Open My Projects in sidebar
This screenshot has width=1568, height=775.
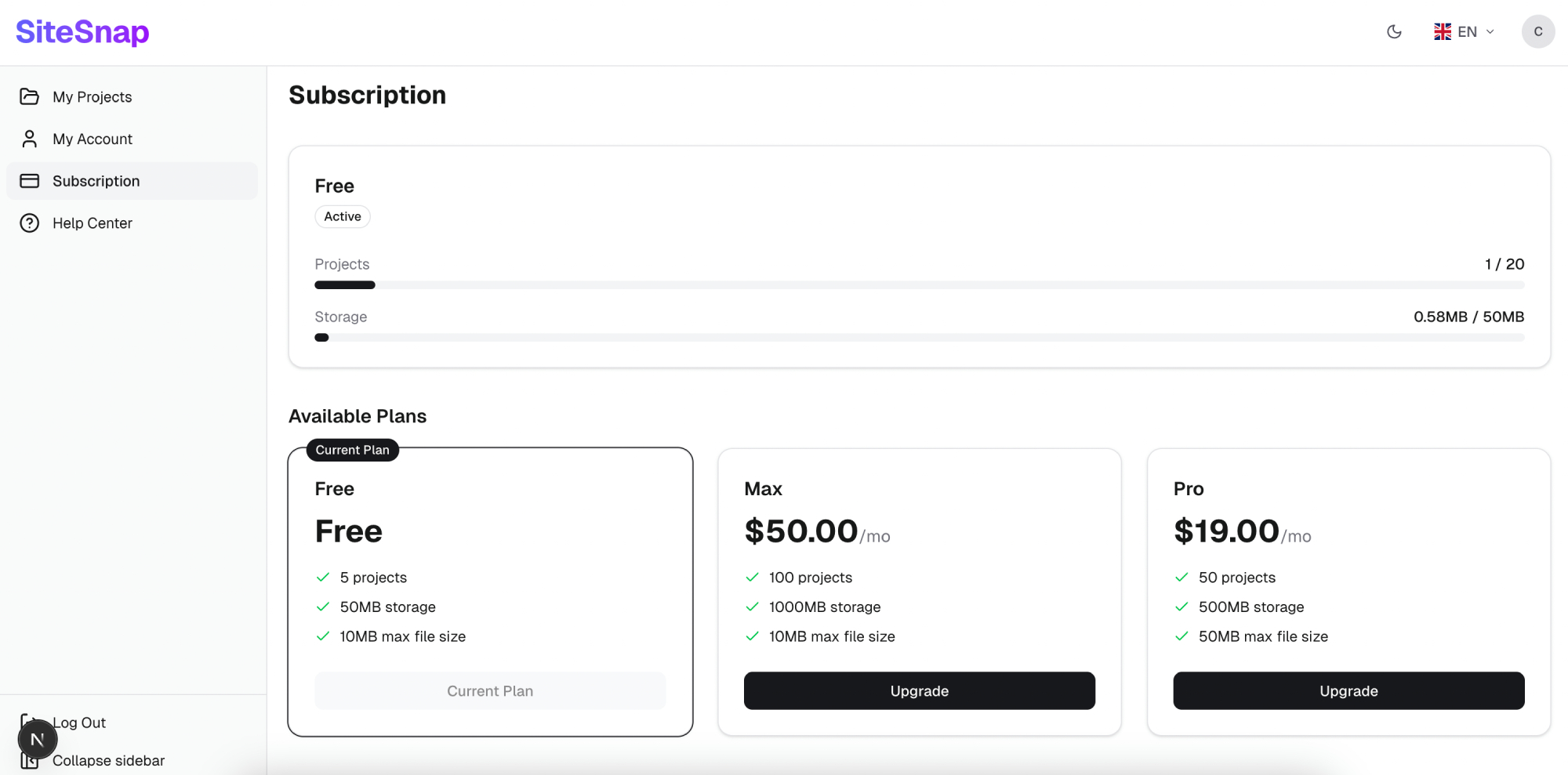point(93,96)
